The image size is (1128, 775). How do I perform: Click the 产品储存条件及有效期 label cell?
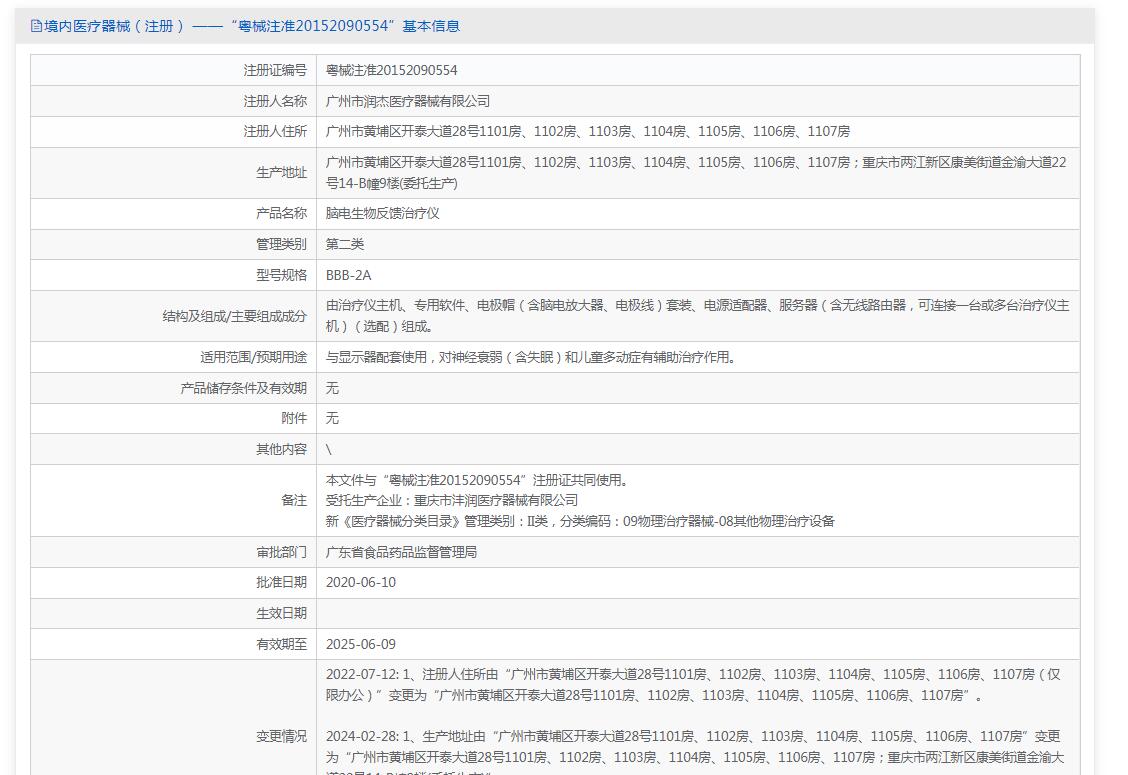pos(243,388)
